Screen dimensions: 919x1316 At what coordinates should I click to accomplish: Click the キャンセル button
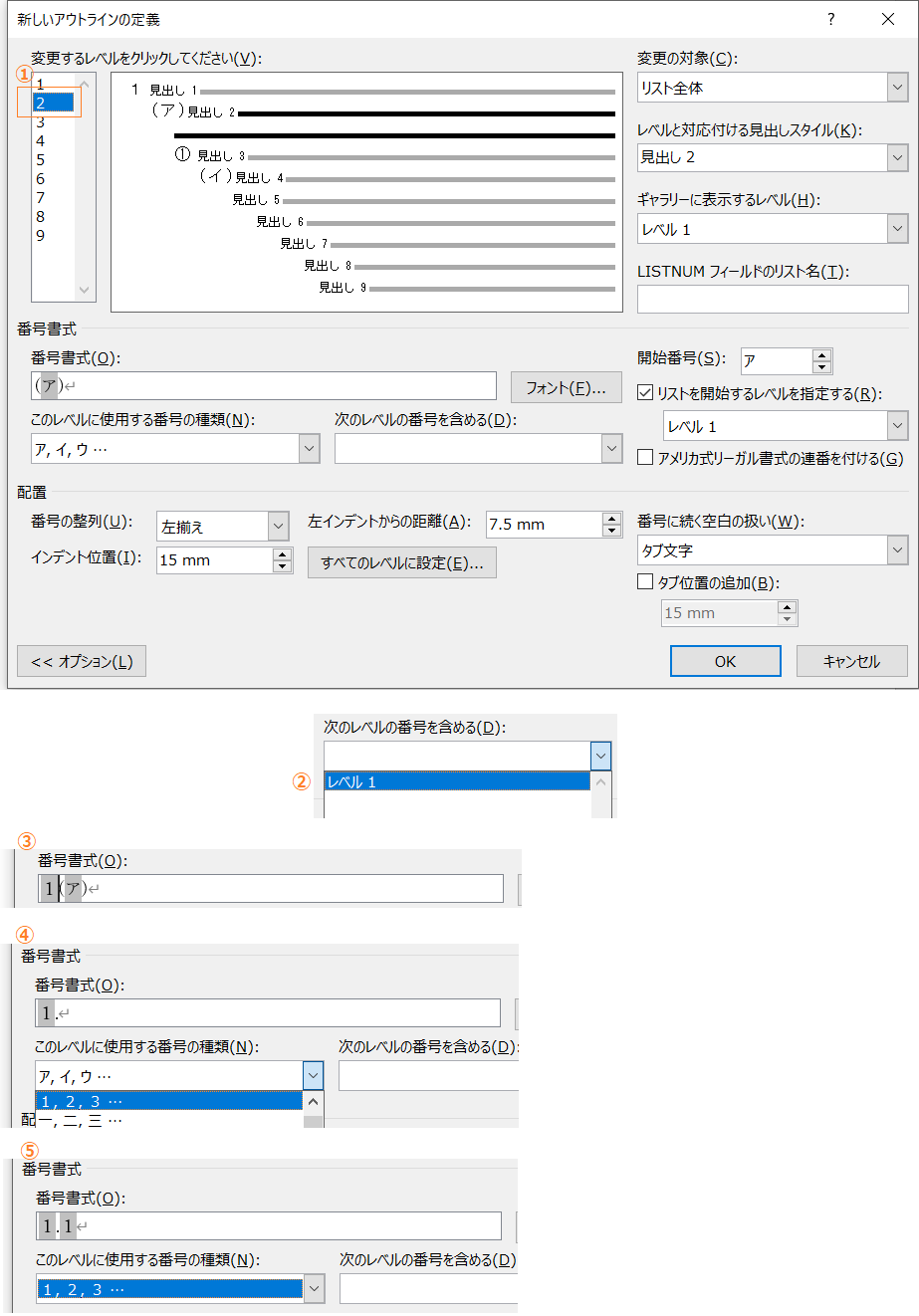click(x=851, y=661)
